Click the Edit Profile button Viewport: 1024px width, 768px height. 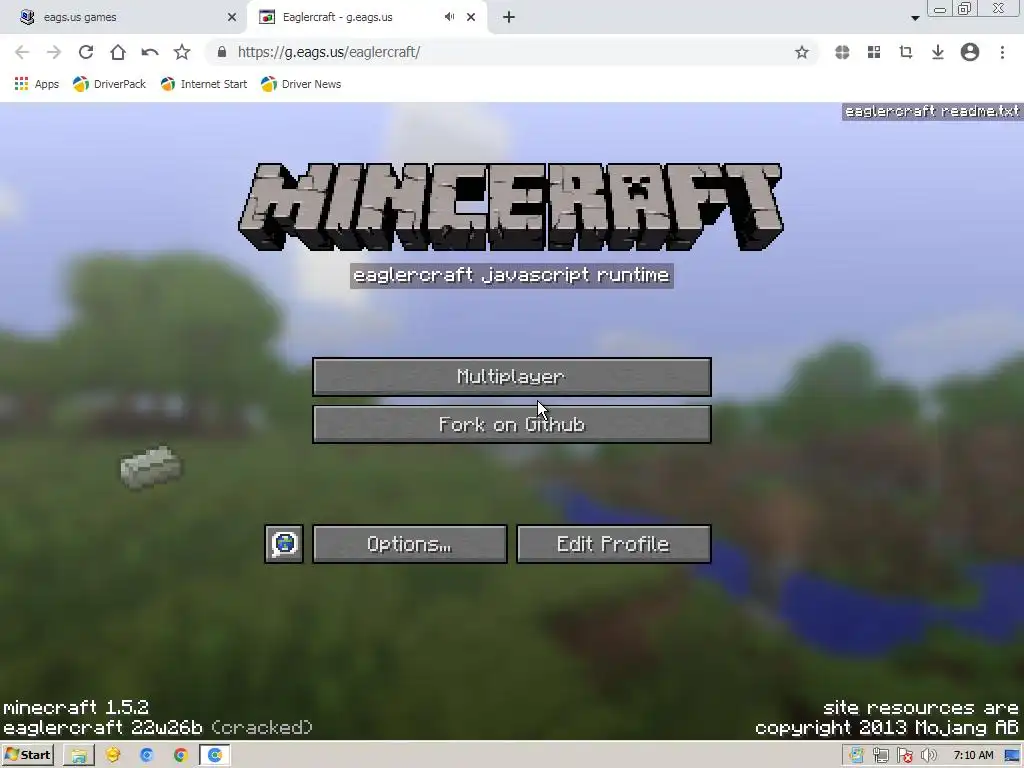click(613, 544)
